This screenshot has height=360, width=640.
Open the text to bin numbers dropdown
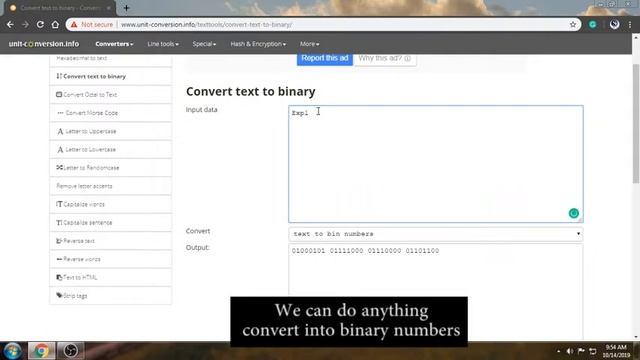[436, 234]
